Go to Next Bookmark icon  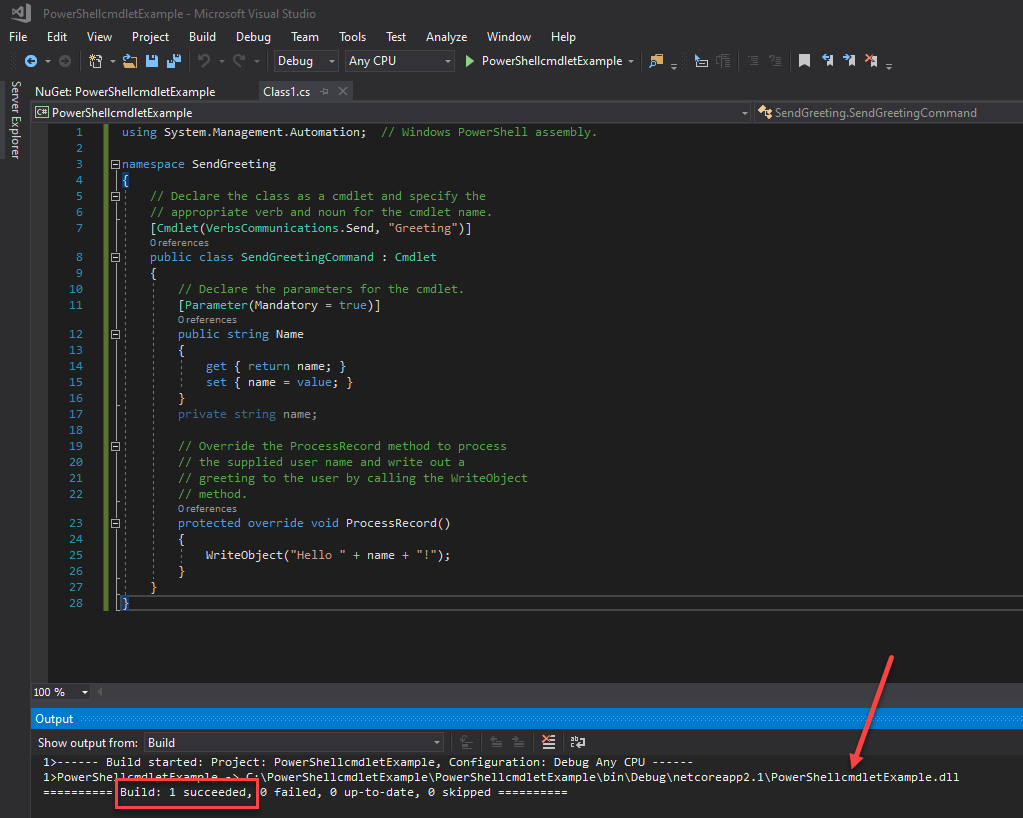[x=849, y=61]
